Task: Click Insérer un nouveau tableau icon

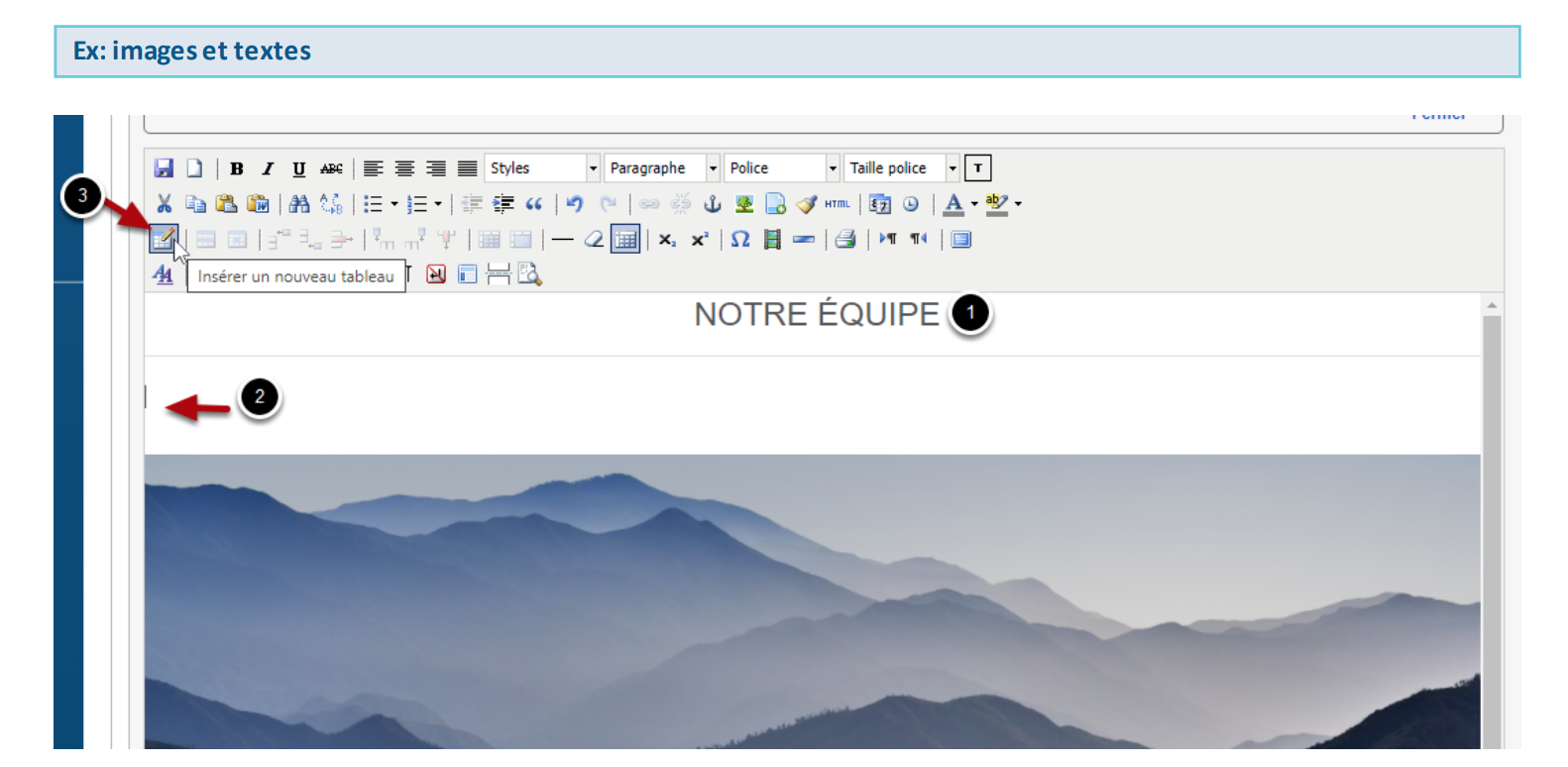Action: tap(164, 239)
